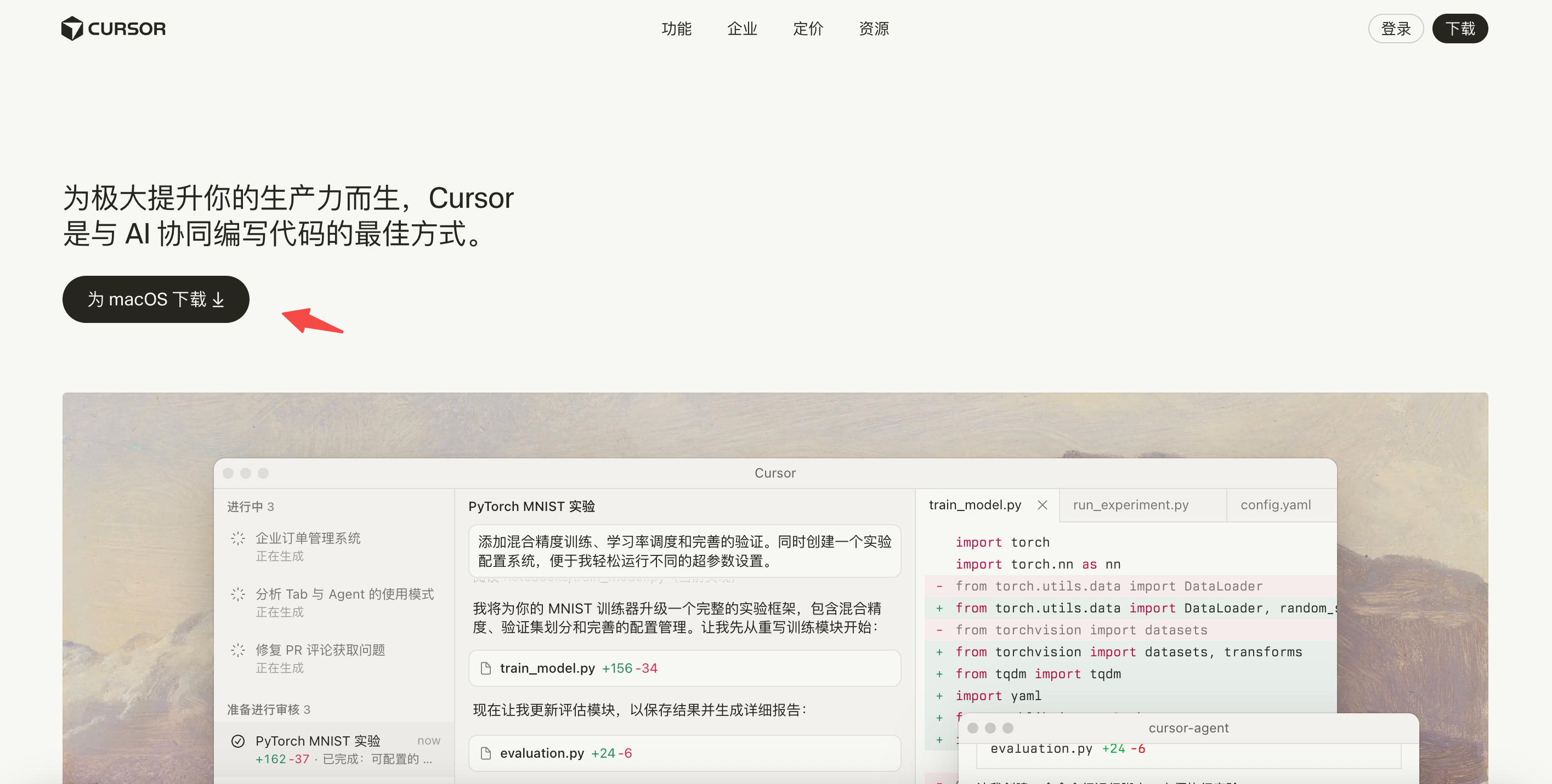
Task: Select the PyTorch MNIST 实验 task in sidebar
Action: (334, 749)
